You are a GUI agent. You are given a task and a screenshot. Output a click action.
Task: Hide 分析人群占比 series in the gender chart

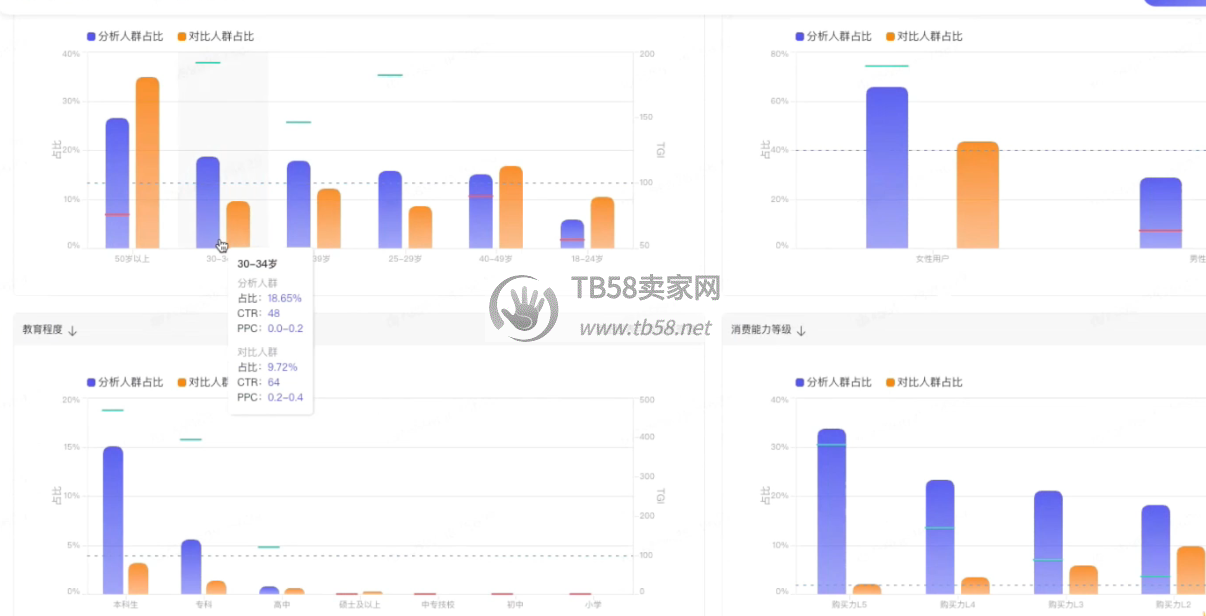coord(834,36)
